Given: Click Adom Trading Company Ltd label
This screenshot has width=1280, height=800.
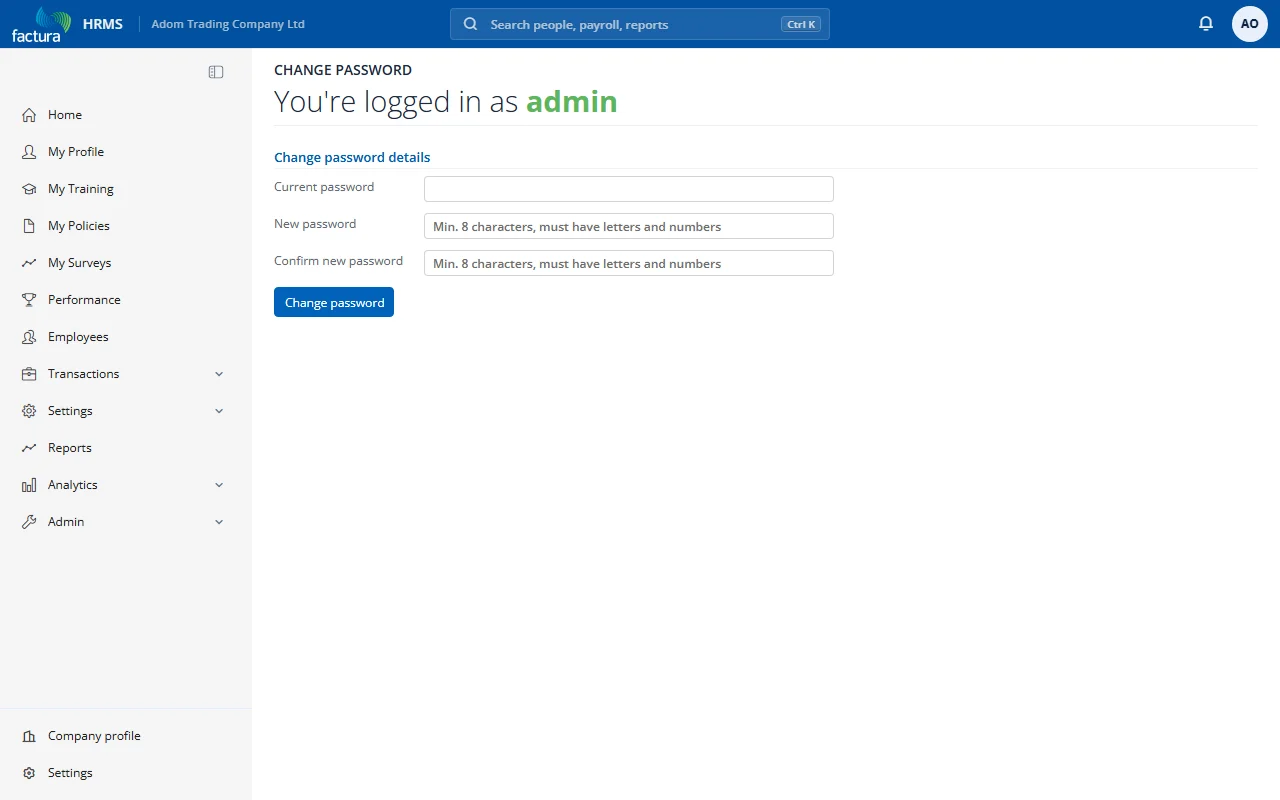Looking at the screenshot, I should 228,24.
